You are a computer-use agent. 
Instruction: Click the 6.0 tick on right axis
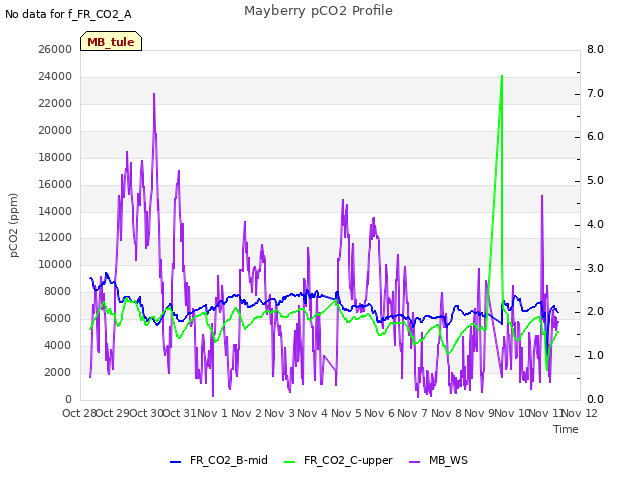click(x=595, y=137)
